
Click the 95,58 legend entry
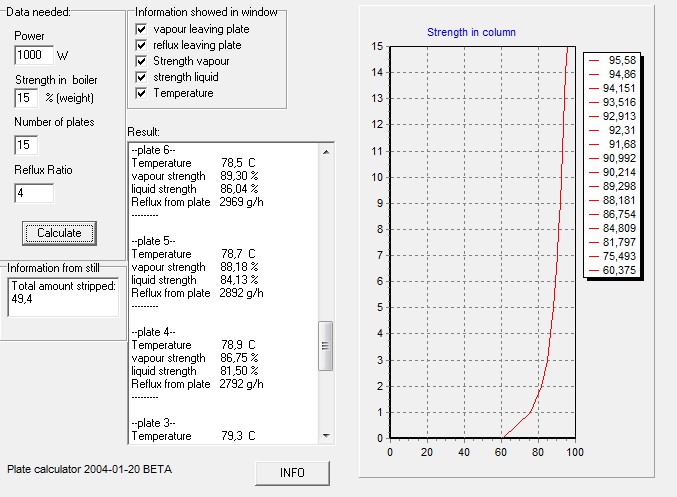(622, 60)
